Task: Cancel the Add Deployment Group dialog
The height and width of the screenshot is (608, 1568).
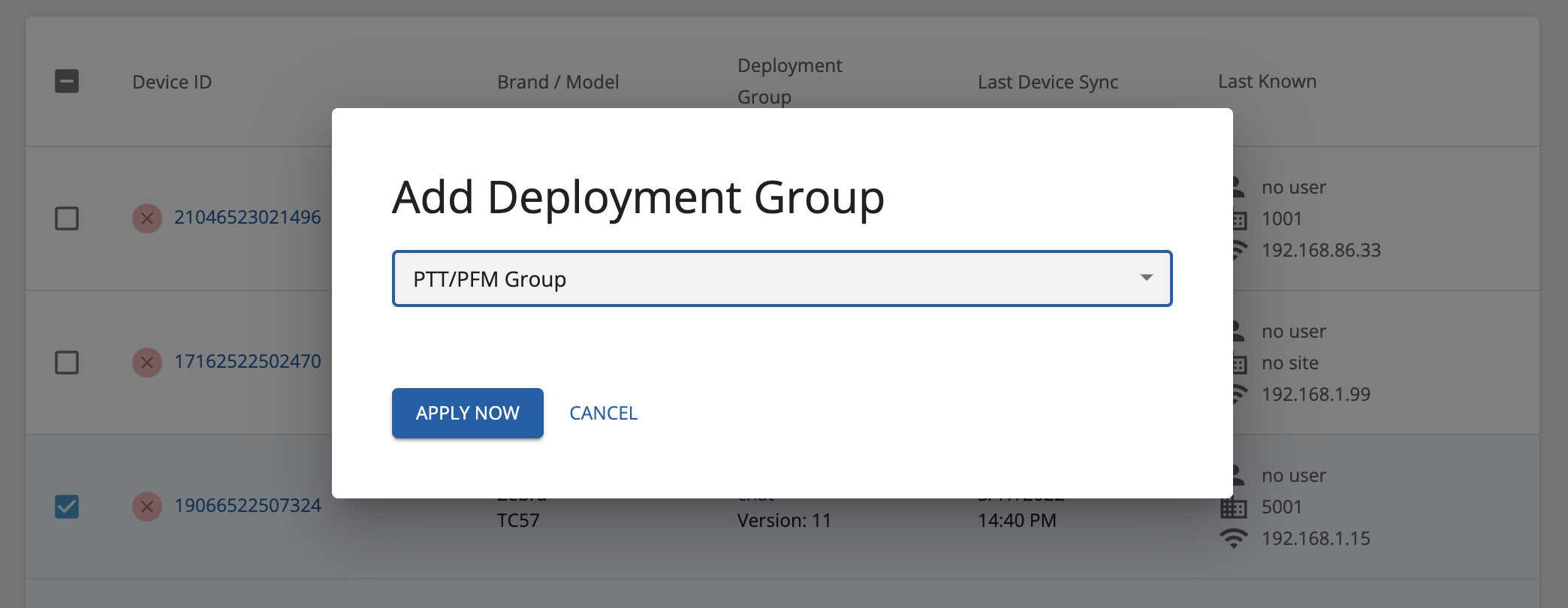Action: [604, 413]
